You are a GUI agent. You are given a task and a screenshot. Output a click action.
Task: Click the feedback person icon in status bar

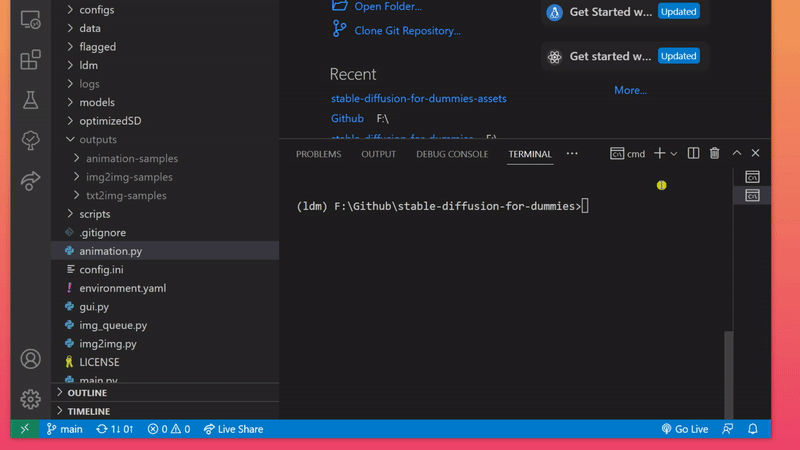(728, 429)
